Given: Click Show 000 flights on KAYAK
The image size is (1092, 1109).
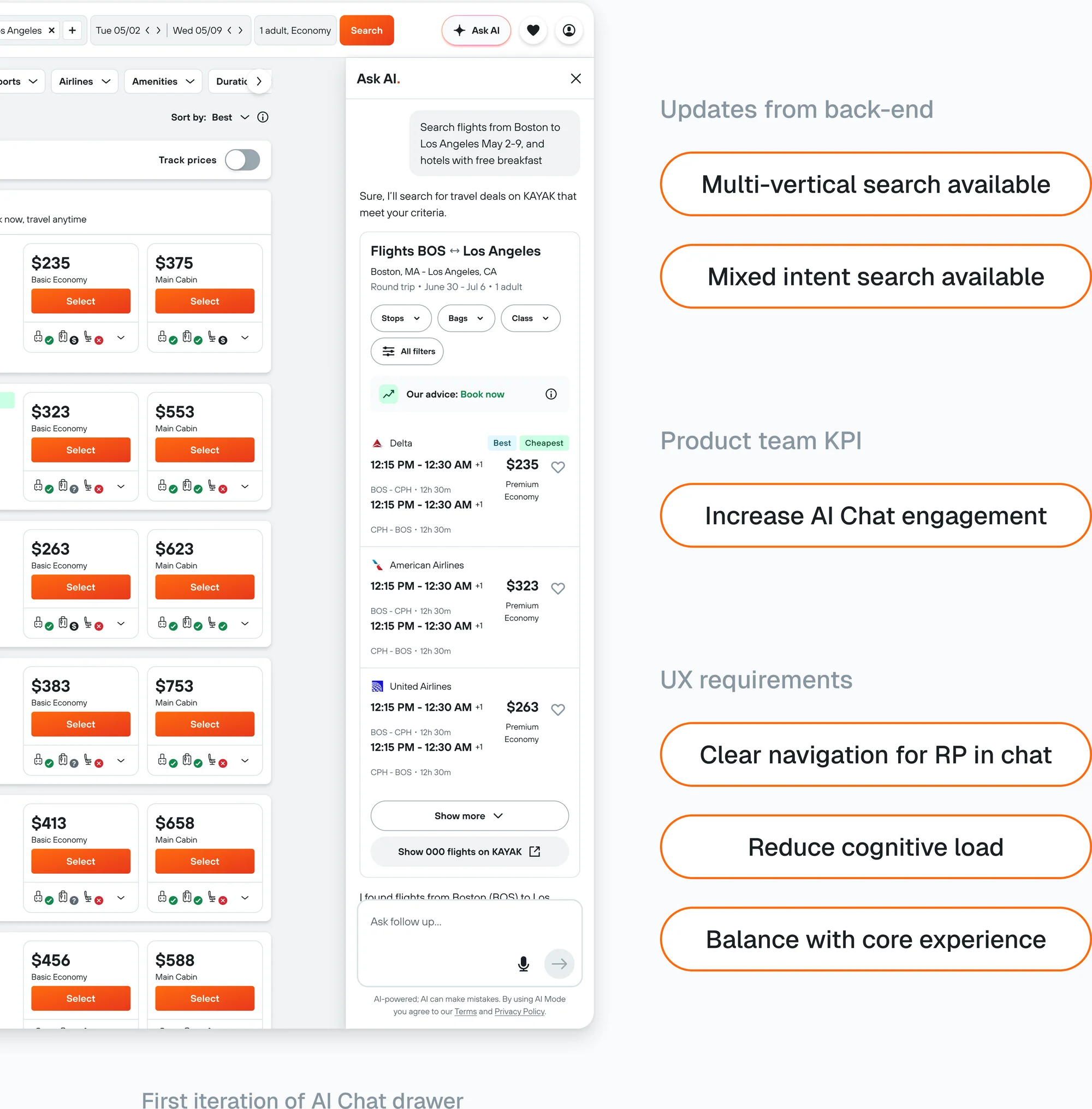Looking at the screenshot, I should pyautogui.click(x=469, y=851).
